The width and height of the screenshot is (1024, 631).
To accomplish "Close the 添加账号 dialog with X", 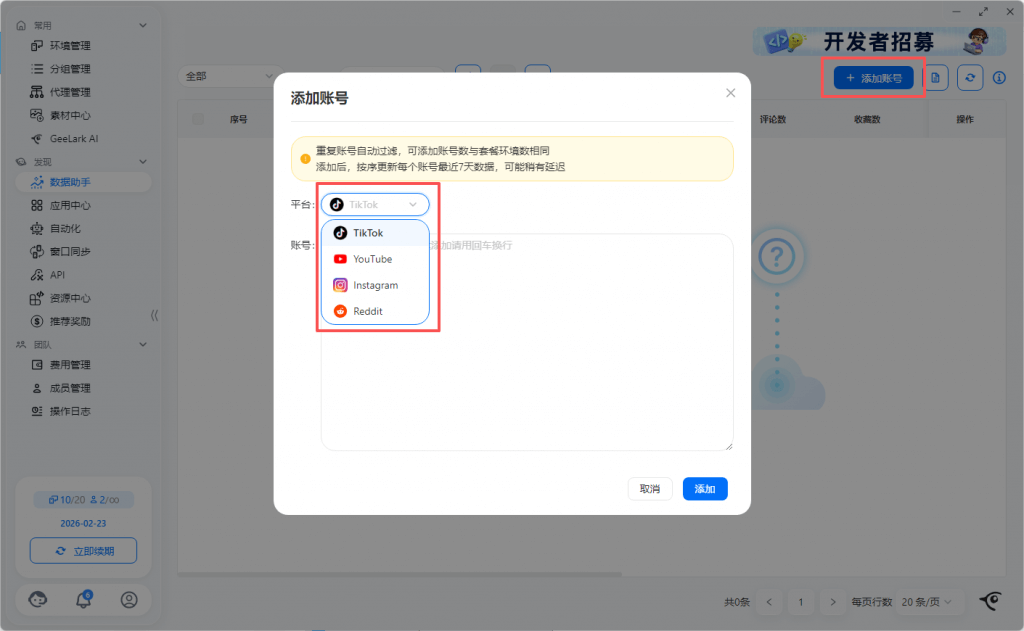I will [x=730, y=93].
